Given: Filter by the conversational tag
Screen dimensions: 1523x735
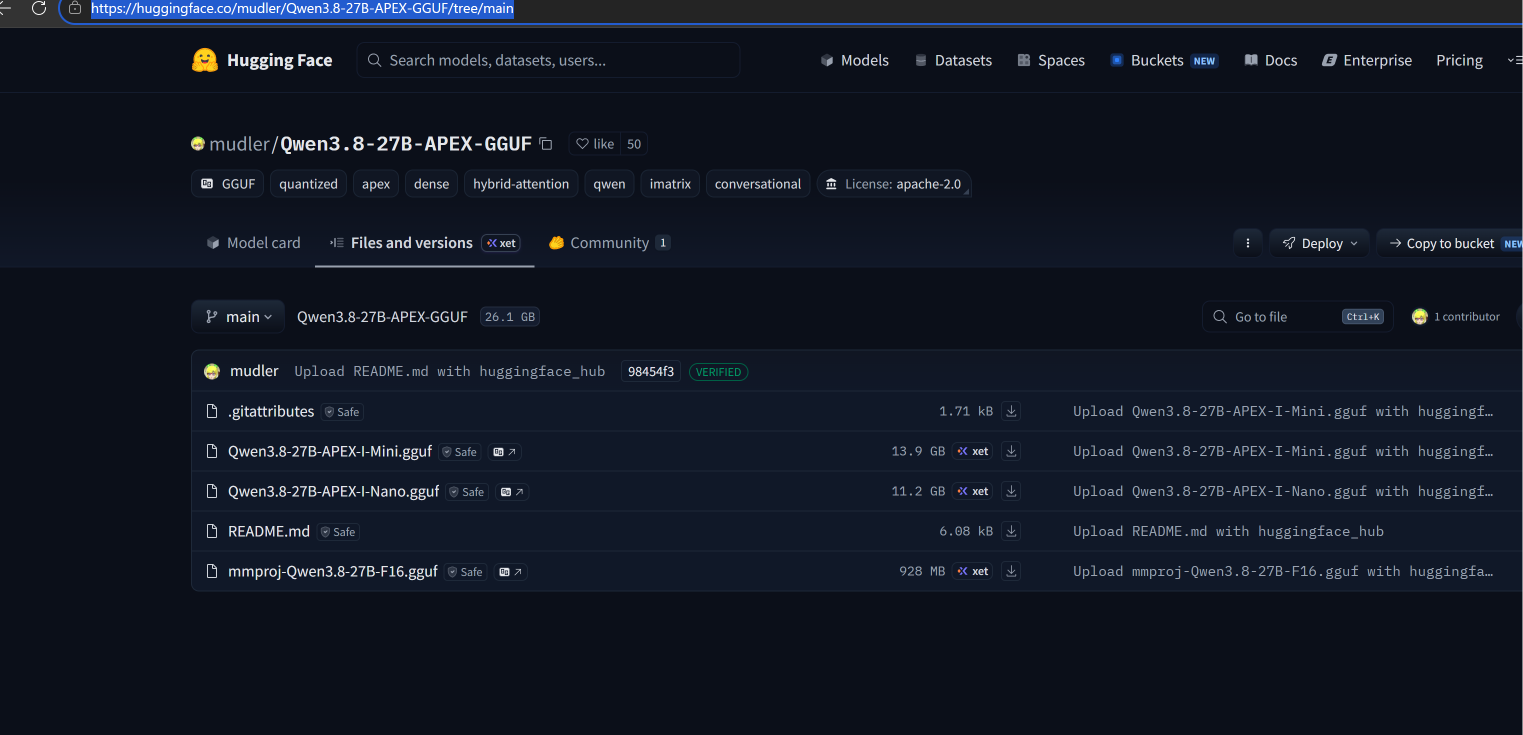Looking at the screenshot, I should (758, 184).
